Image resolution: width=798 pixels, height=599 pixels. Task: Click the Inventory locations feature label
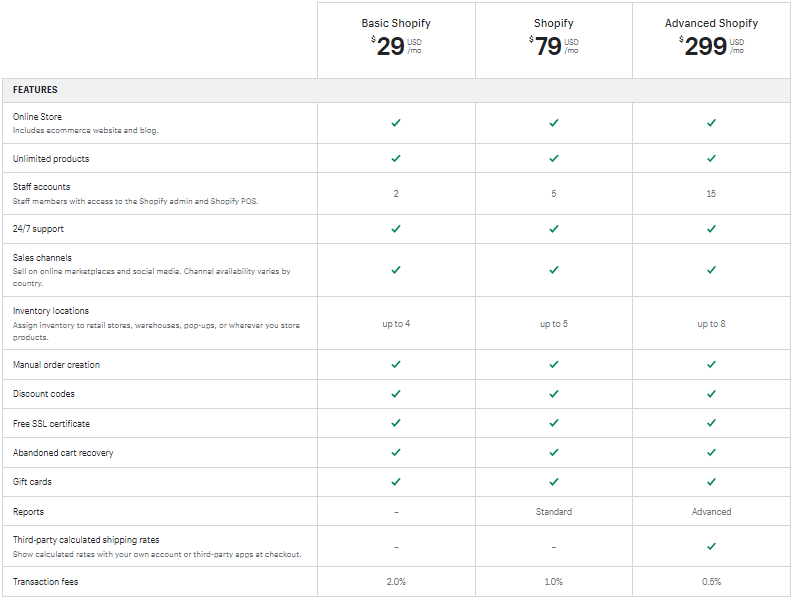[x=51, y=311]
